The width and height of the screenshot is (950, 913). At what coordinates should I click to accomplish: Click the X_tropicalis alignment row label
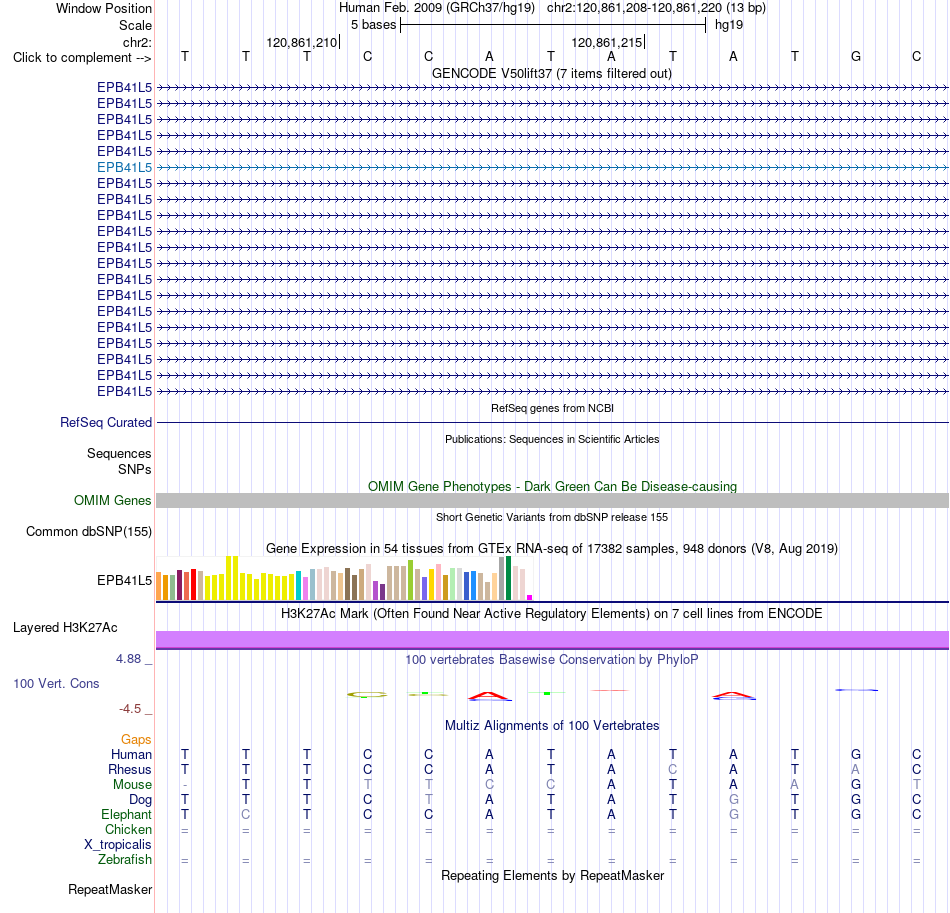pyautogui.click(x=118, y=845)
